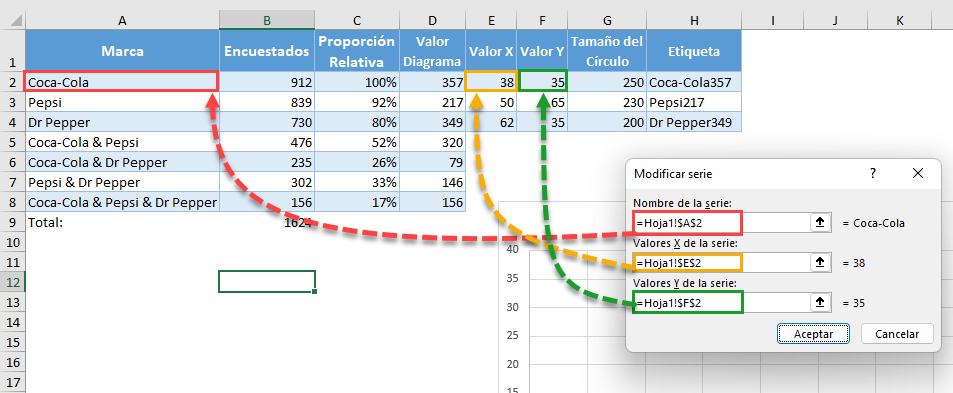Select the Coca-Cola cell in column A
This screenshot has height=393, width=953.
[x=122, y=82]
